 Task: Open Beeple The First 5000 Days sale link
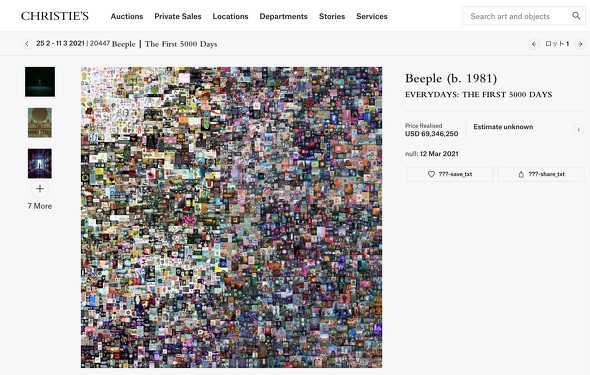(x=164, y=44)
